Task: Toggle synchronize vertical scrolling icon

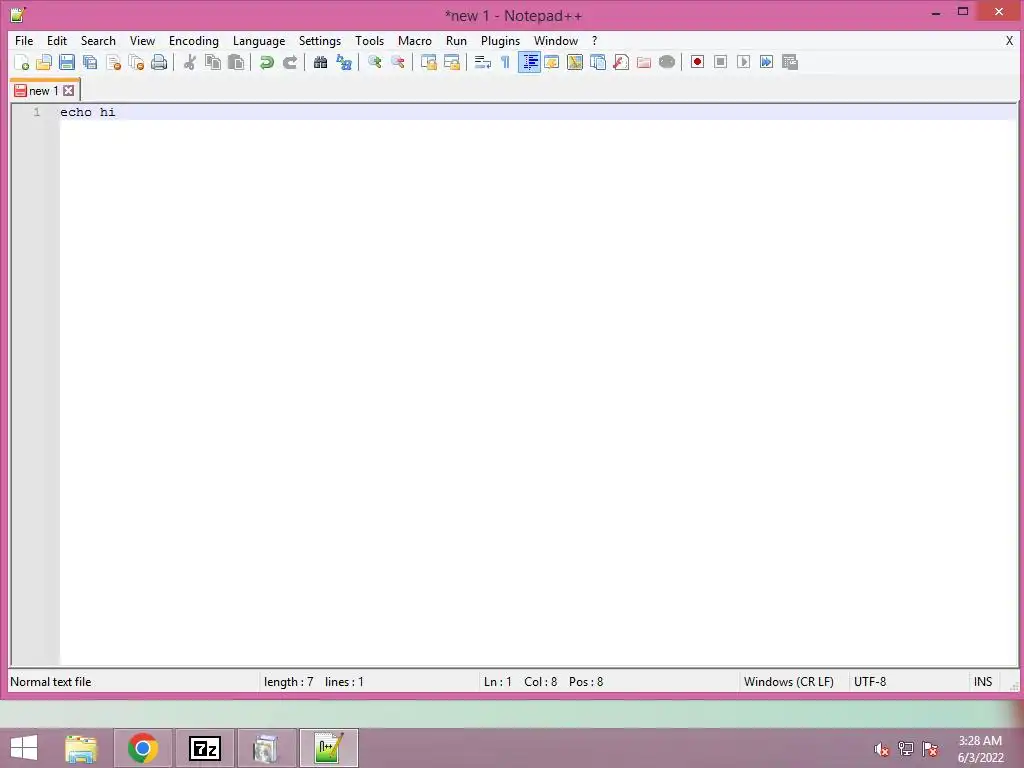Action: pos(428,62)
